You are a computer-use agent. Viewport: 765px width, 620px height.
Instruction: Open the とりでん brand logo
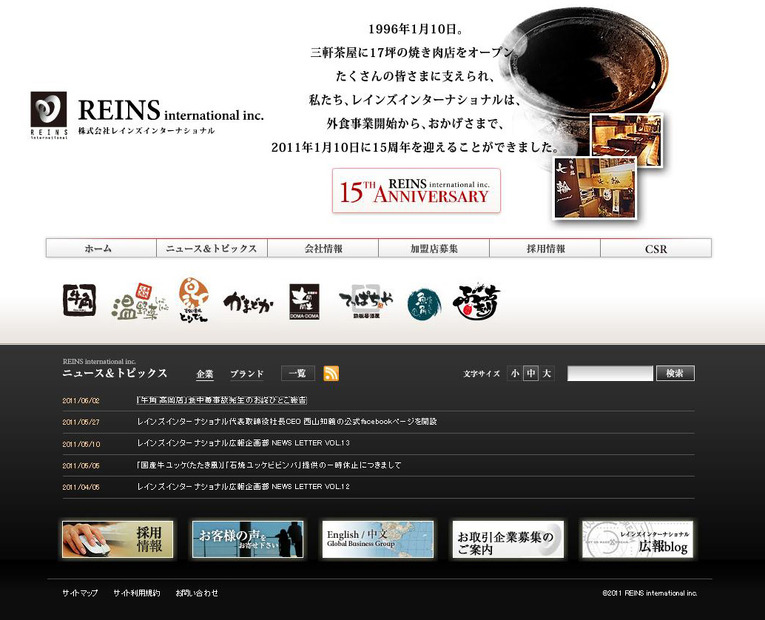pyautogui.click(x=193, y=300)
